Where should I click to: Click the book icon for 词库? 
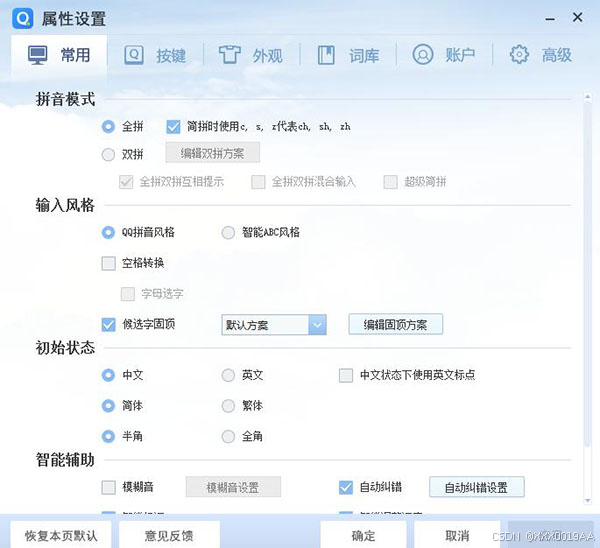pos(326,55)
